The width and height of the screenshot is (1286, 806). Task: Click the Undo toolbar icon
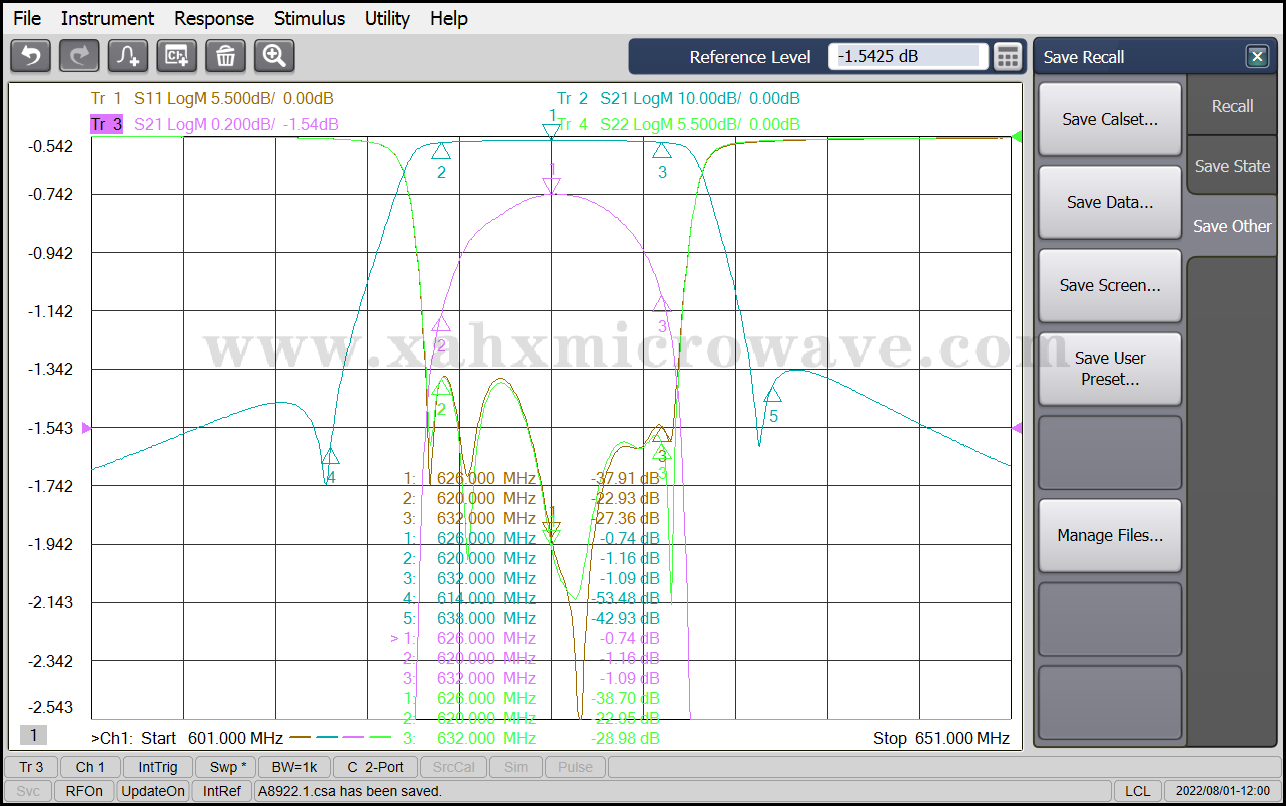click(30, 56)
